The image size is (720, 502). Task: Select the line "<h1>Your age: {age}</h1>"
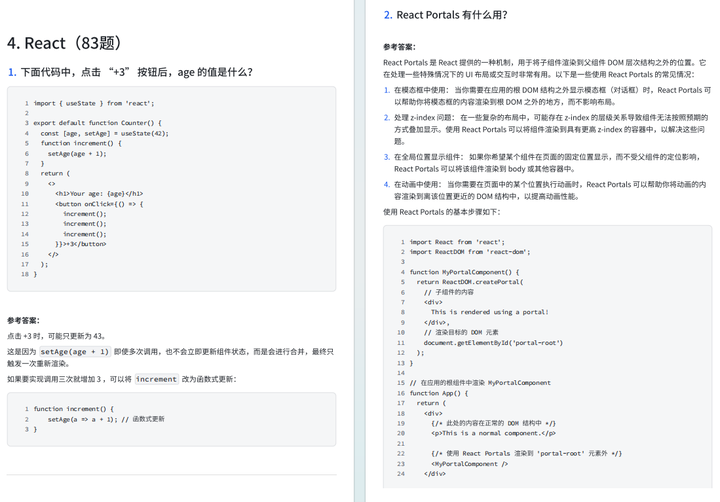(x=99, y=193)
